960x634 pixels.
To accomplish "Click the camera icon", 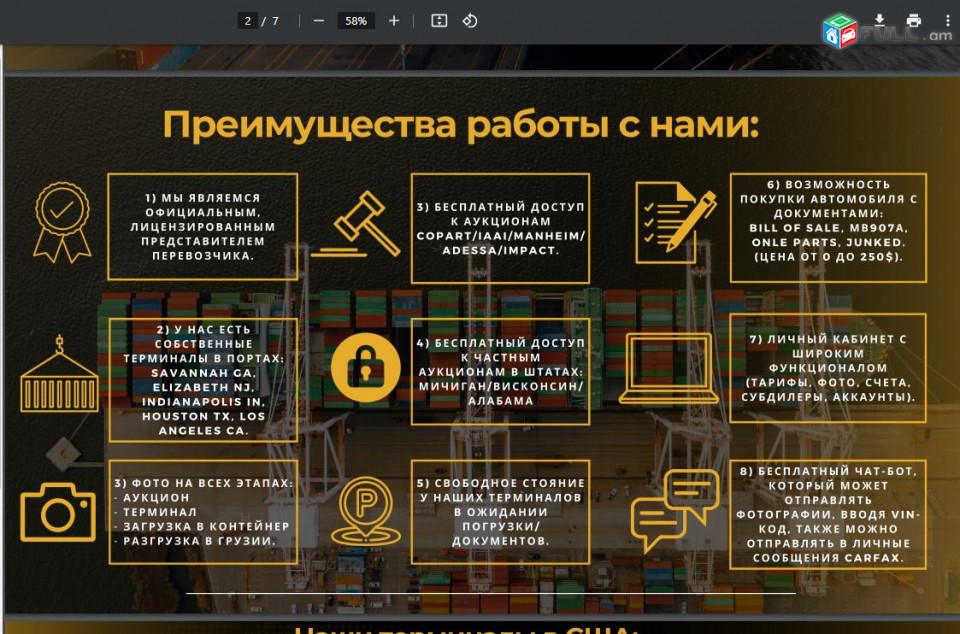I will click(x=58, y=512).
